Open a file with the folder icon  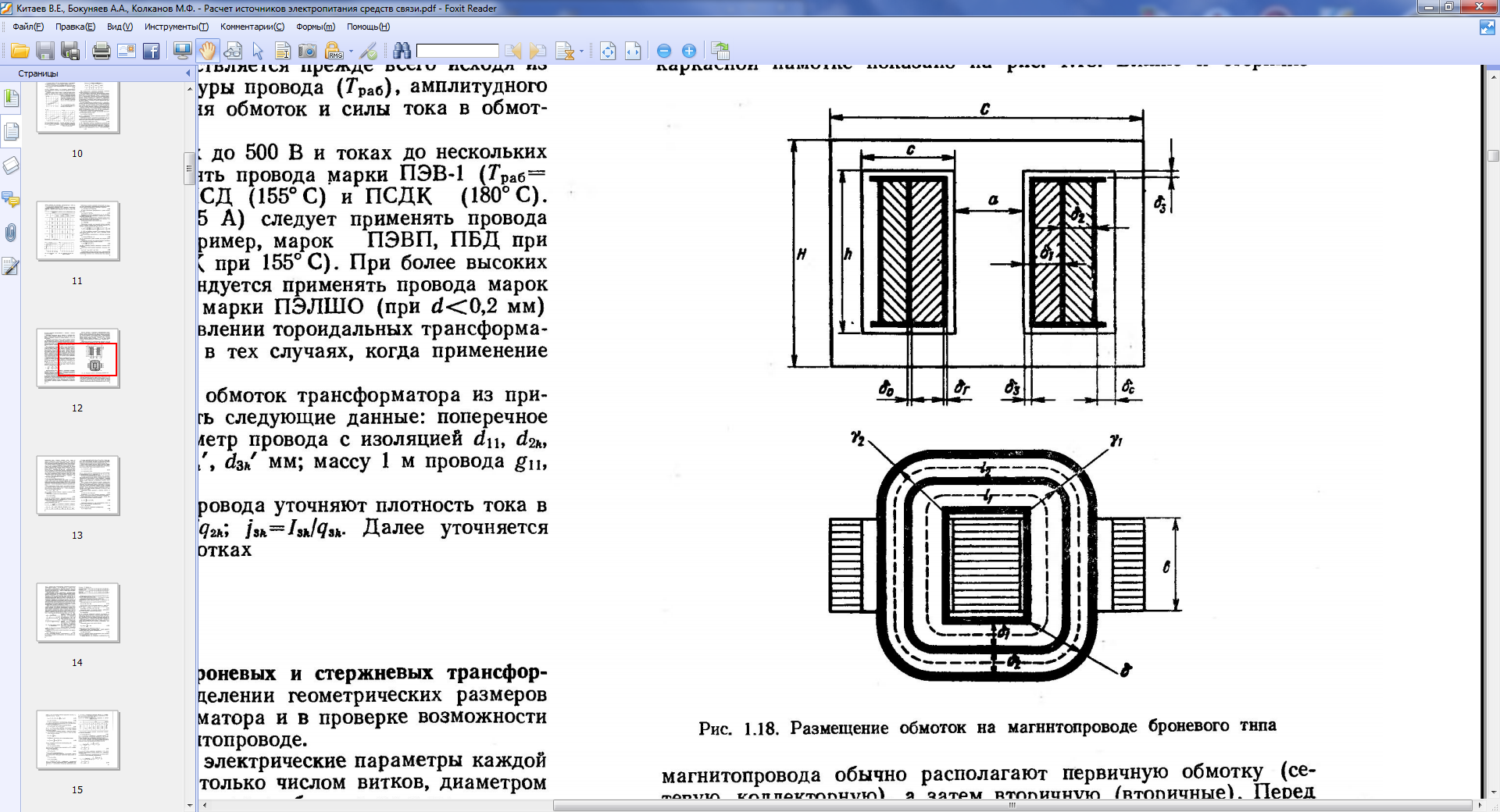(x=20, y=52)
